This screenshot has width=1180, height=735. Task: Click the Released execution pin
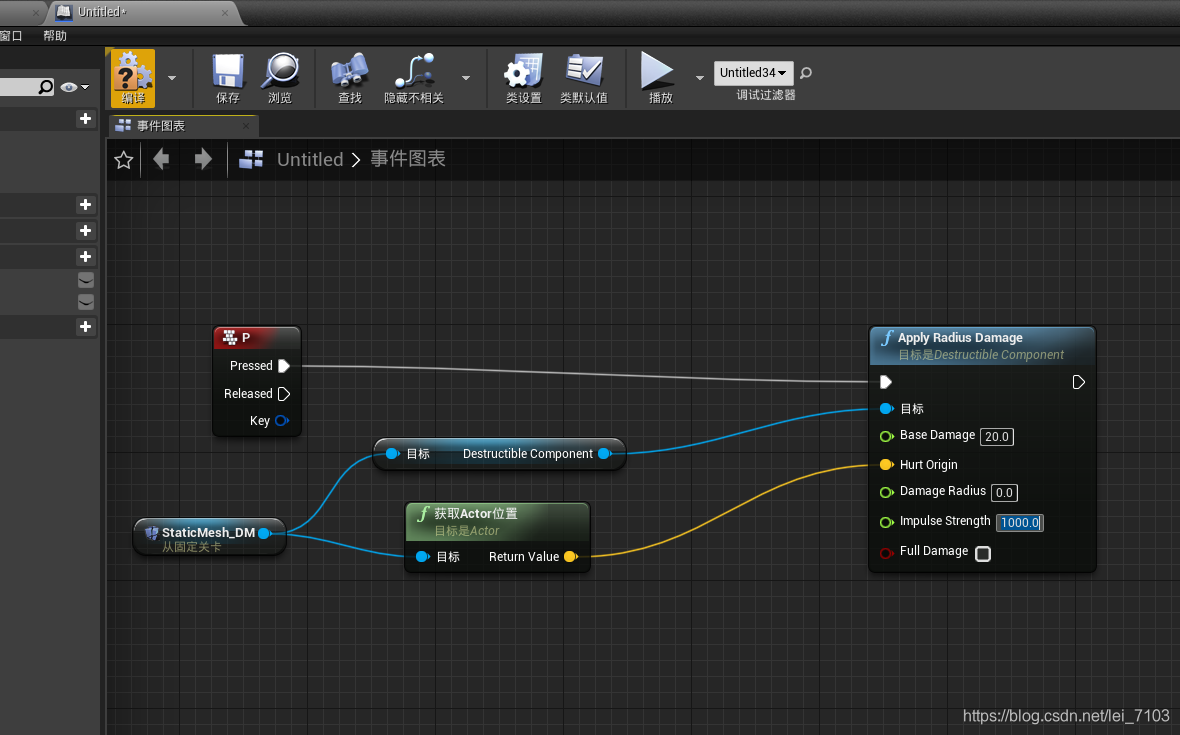point(284,393)
